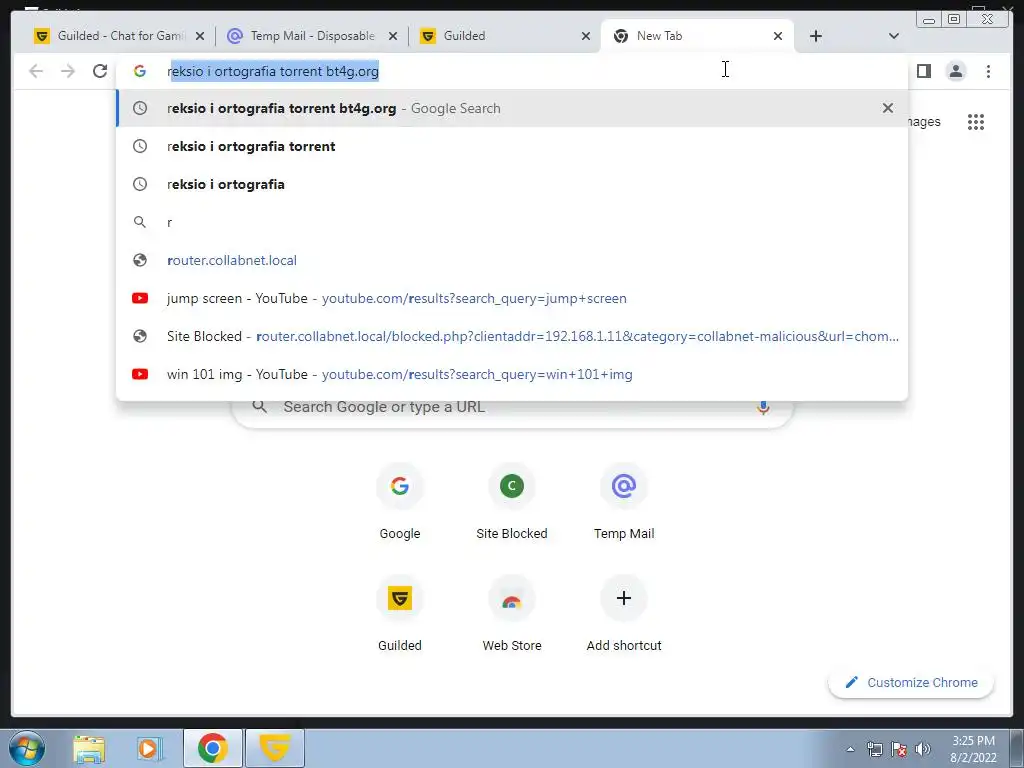Click the Chrome taskbar button
The image size is (1024, 768).
213,748
